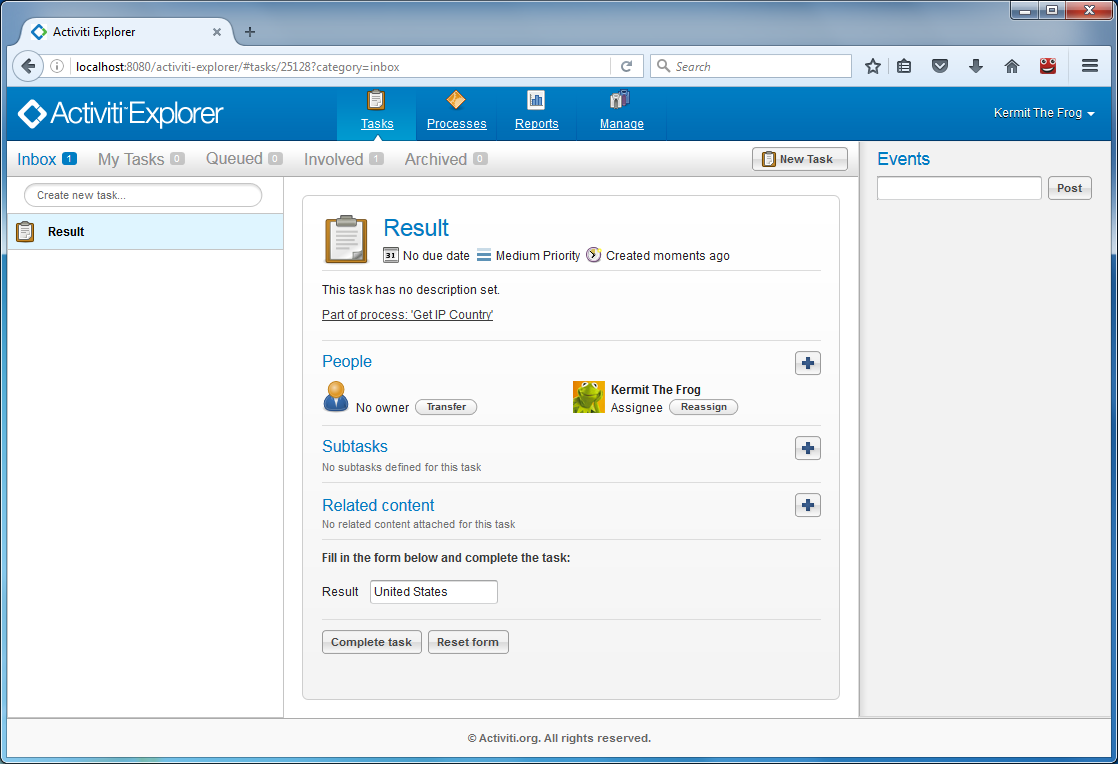Open the Processes section icon
Image resolution: width=1118 pixels, height=764 pixels.
click(456, 101)
